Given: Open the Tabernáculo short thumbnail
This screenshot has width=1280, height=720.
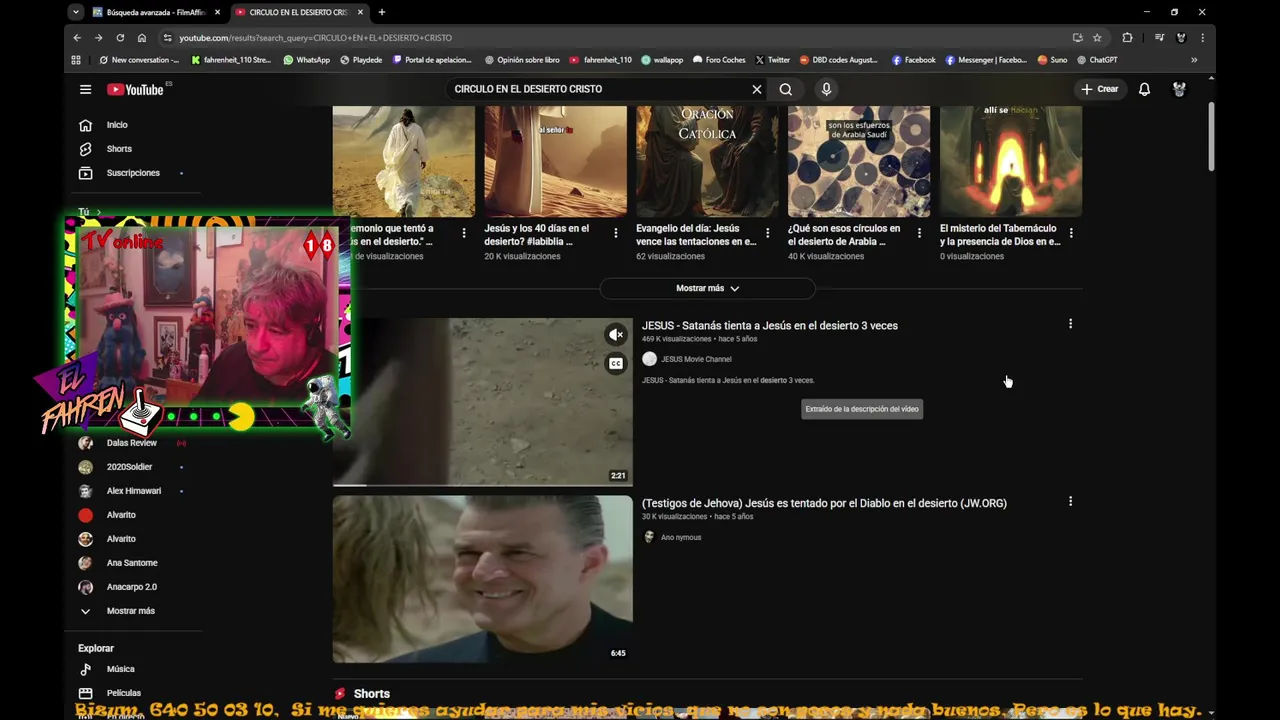Looking at the screenshot, I should [1011, 161].
